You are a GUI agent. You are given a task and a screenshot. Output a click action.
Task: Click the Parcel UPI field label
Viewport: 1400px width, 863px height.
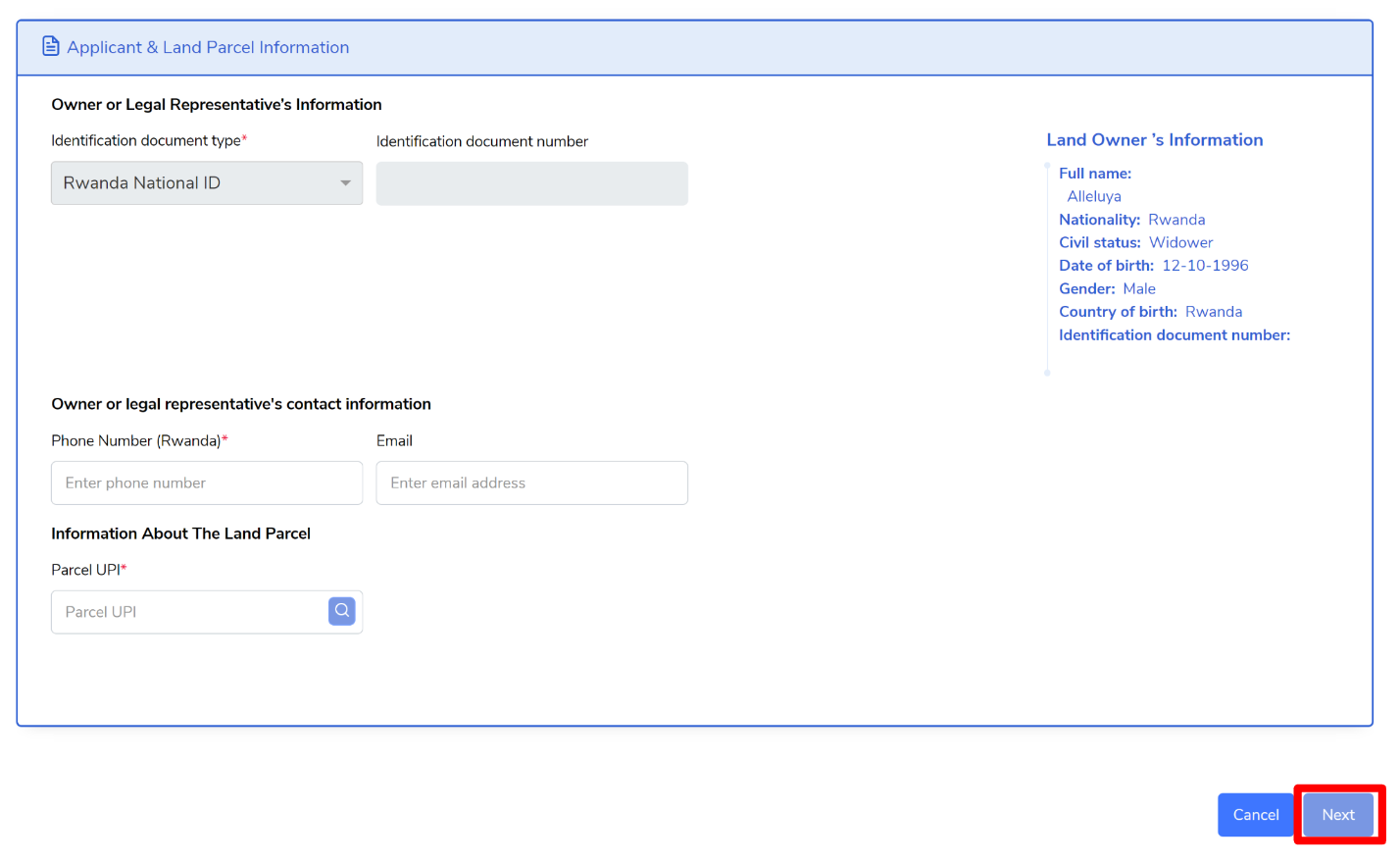(x=89, y=570)
